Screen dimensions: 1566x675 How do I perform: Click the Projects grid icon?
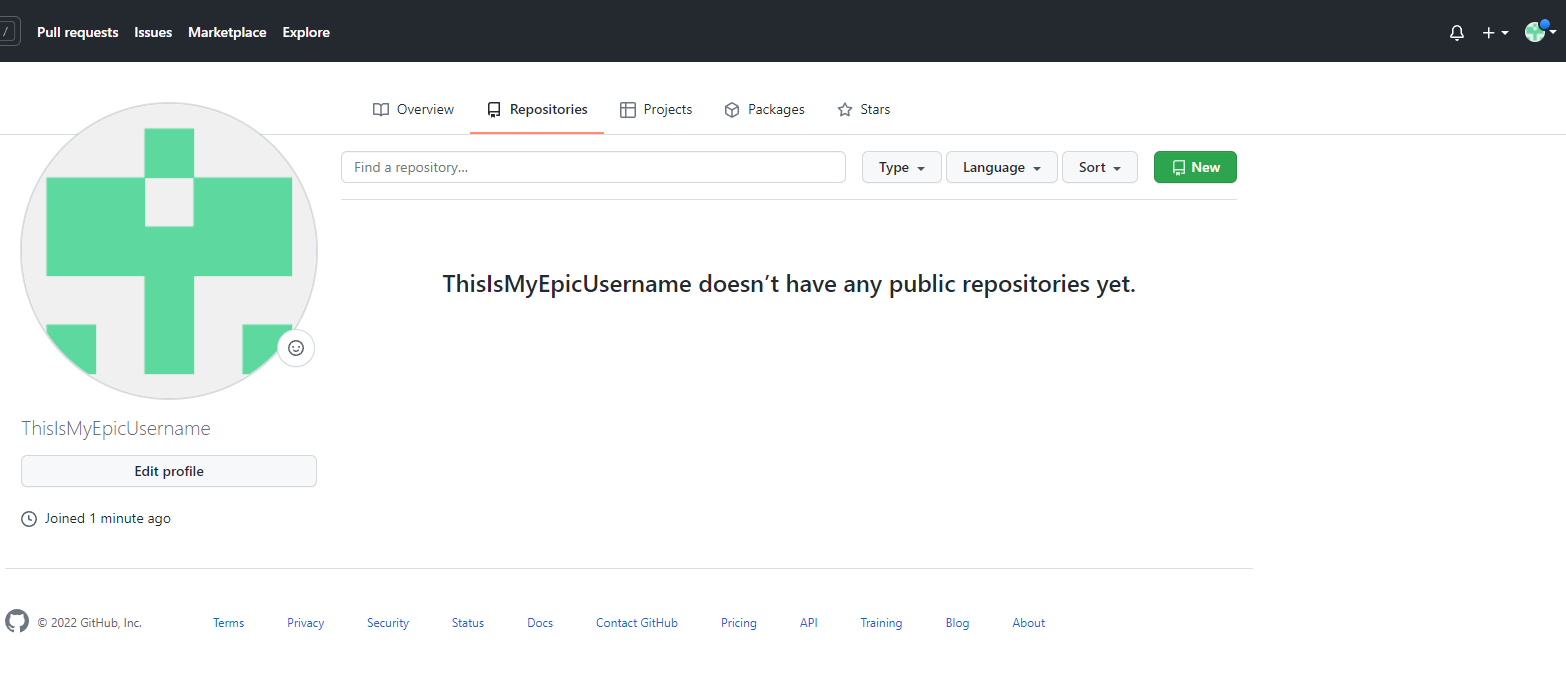tap(628, 109)
